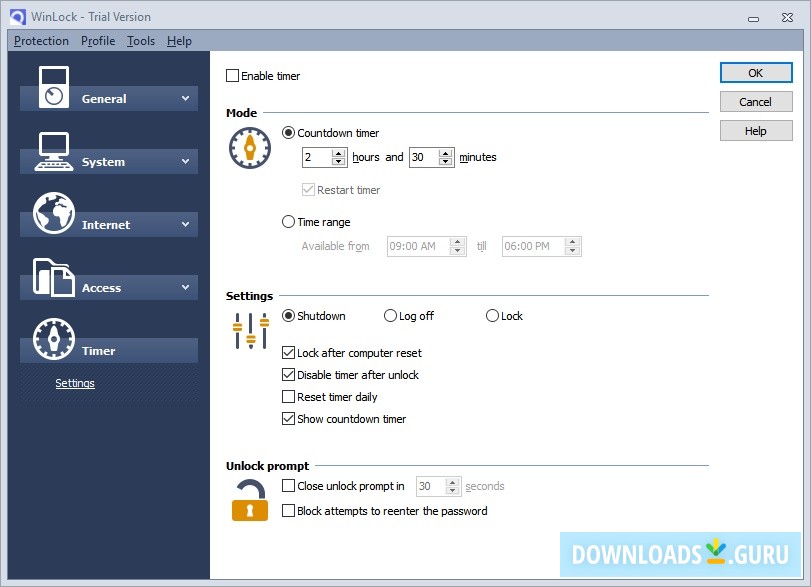Screen dimensions: 811x587
Task: Toggle Restart timer checkbox
Action: tap(308, 190)
